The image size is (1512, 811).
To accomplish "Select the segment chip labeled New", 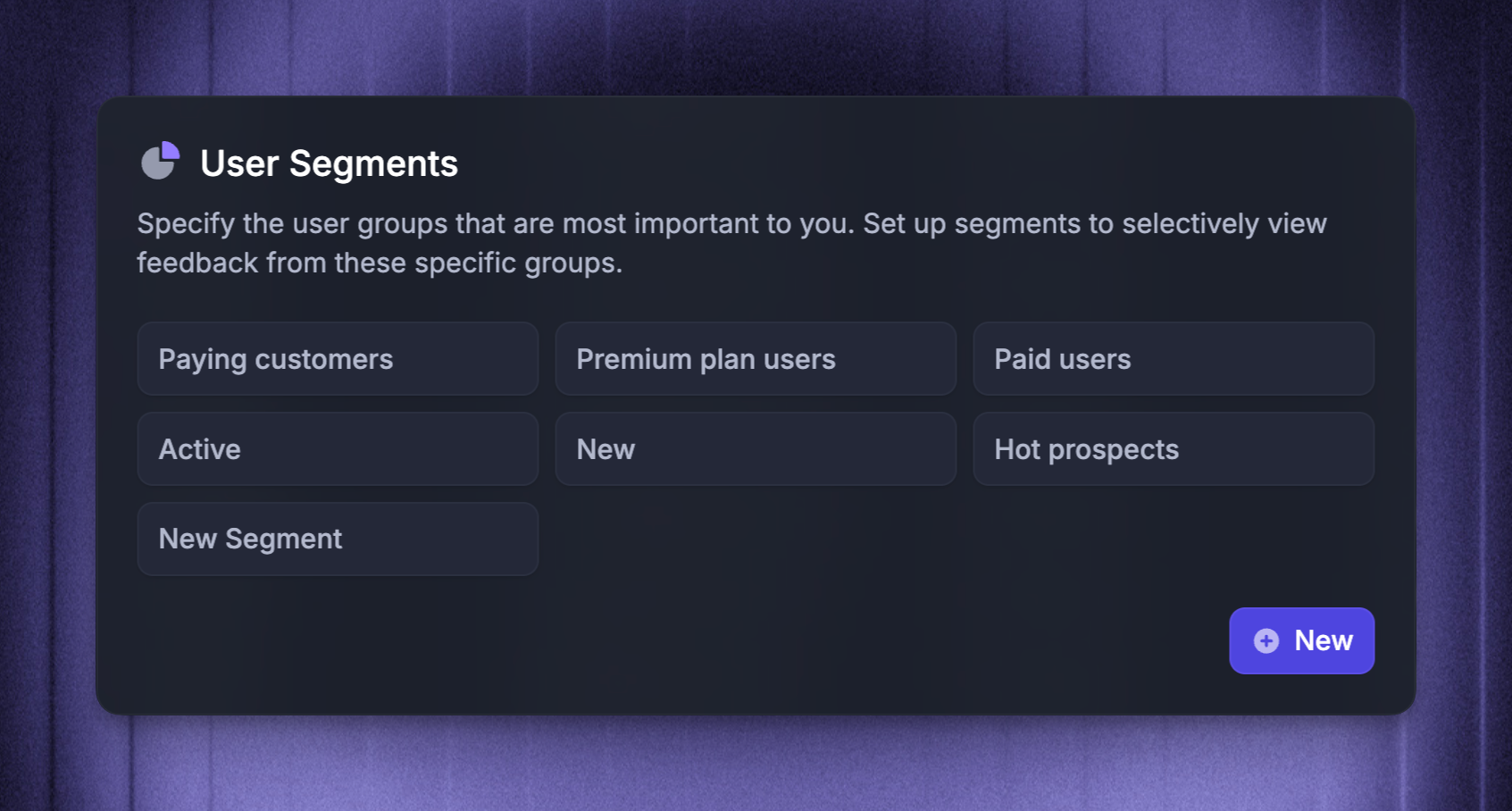I will coord(756,449).
